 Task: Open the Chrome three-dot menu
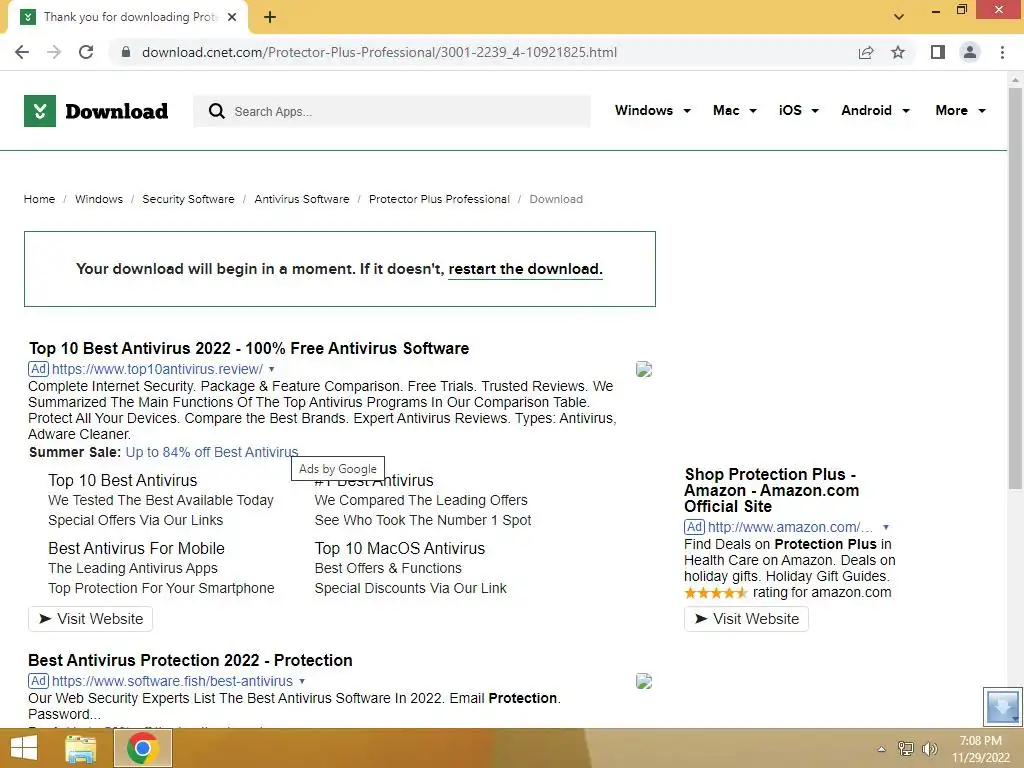click(x=1002, y=52)
